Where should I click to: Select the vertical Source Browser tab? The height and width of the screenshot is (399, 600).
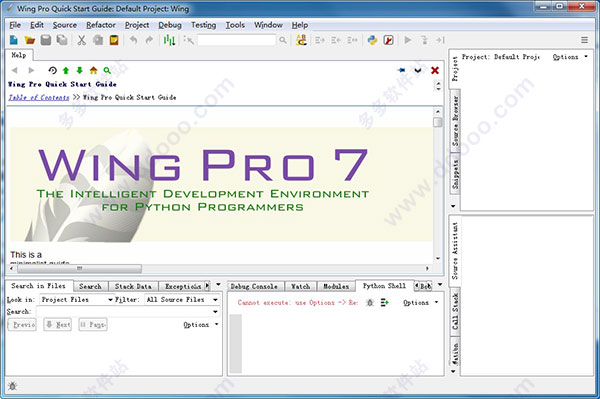(455, 121)
